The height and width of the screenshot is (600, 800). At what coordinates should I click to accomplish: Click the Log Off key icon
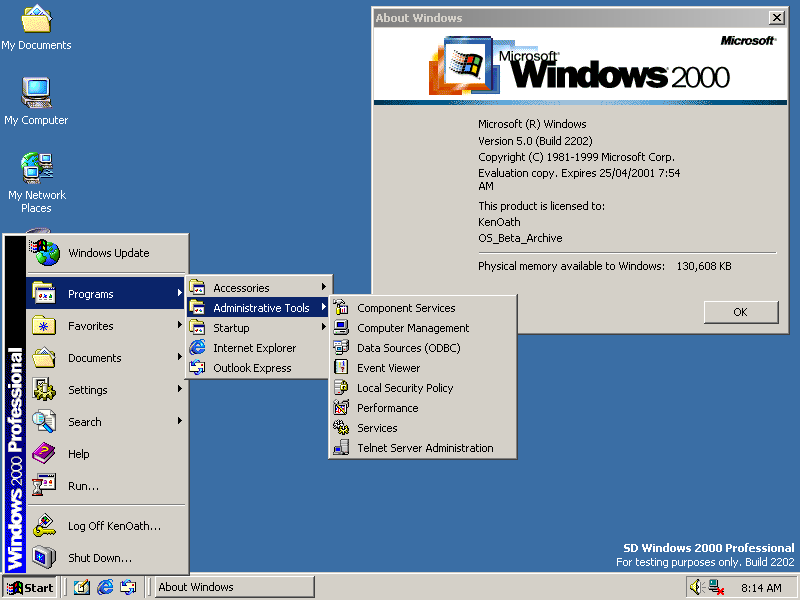44,526
